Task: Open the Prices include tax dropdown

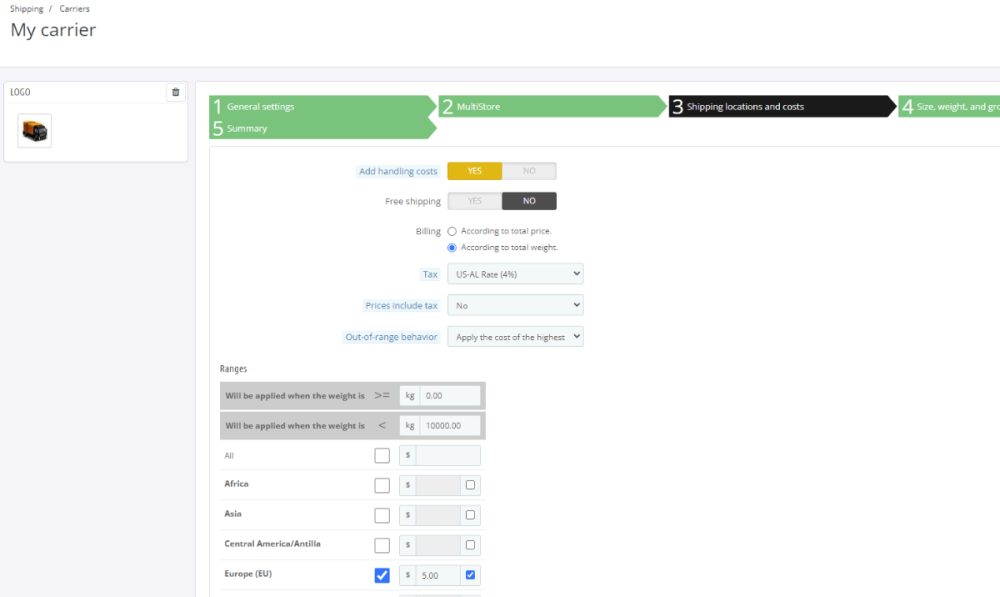Action: [x=515, y=305]
